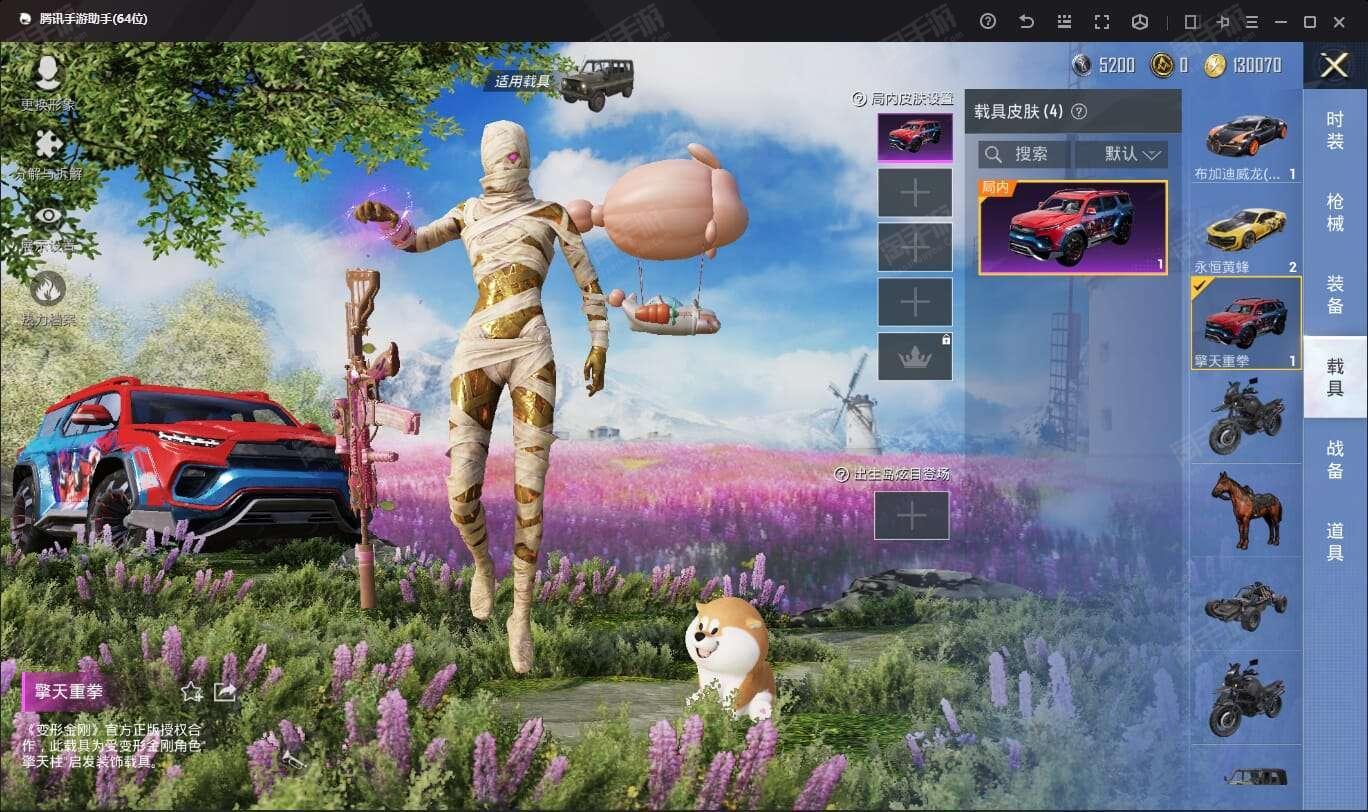Viewport: 1368px width, 812px height.
Task: Click the 搜索 search field
Action: [x=1023, y=154]
